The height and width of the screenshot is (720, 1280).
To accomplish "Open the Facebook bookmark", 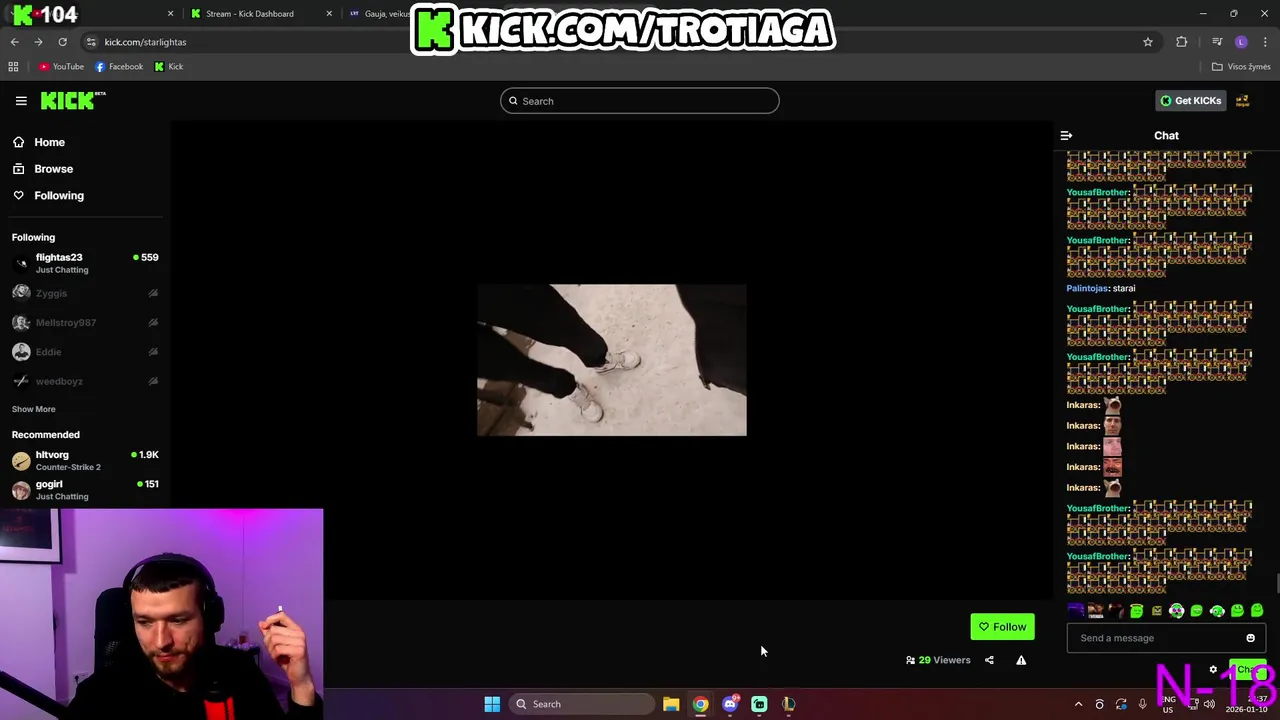I will point(119,67).
